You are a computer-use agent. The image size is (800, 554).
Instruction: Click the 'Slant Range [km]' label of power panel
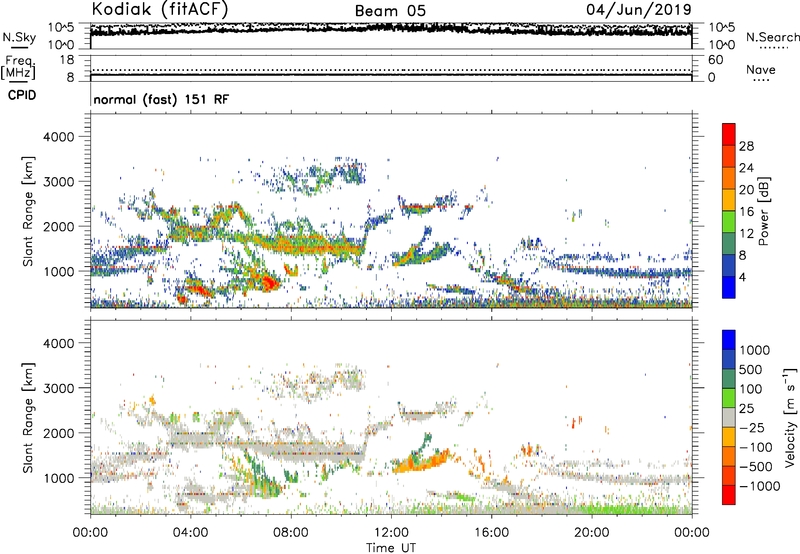pyautogui.click(x=28, y=211)
